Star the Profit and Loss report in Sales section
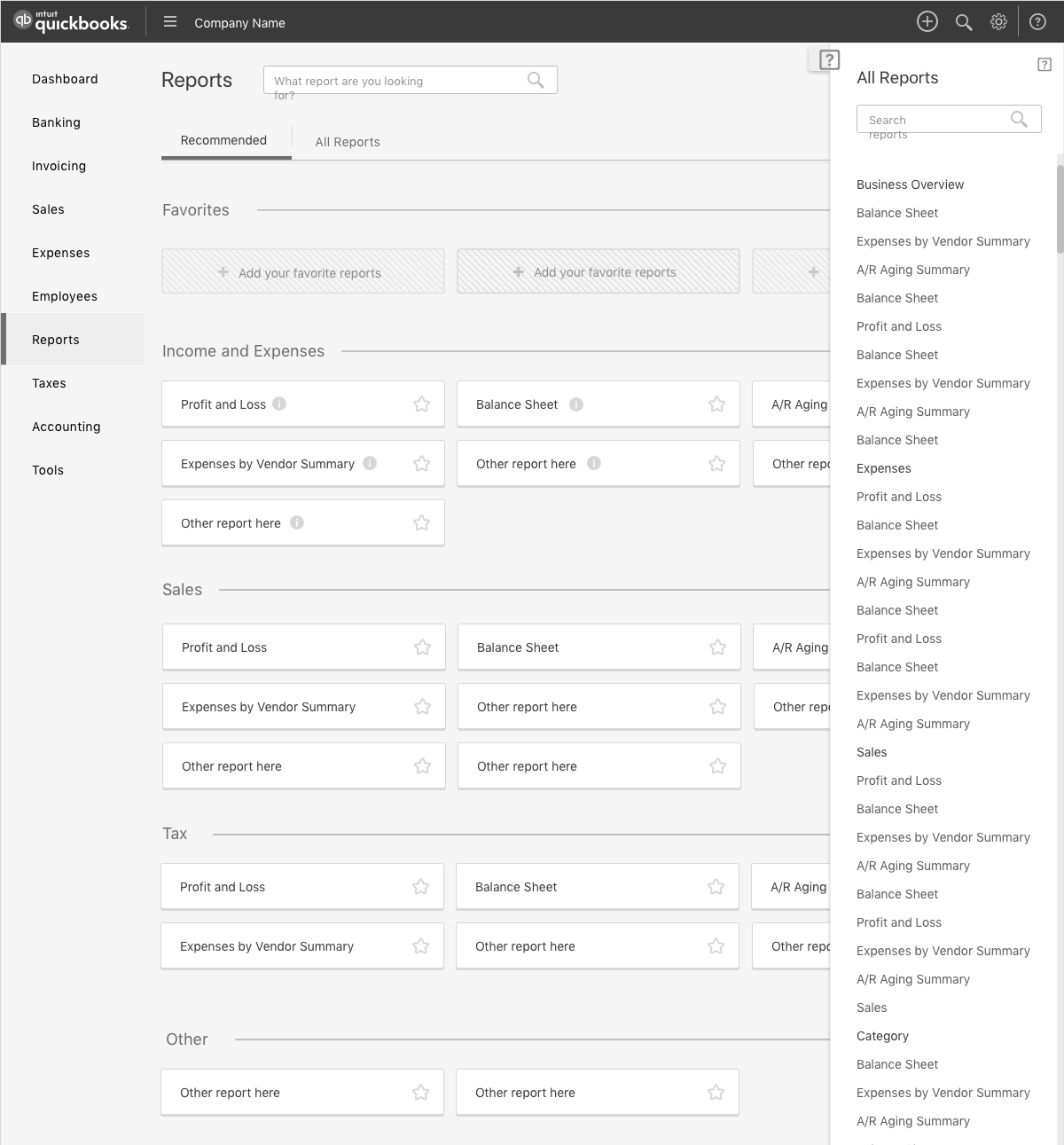Image resolution: width=1064 pixels, height=1145 pixels. pyautogui.click(x=422, y=647)
